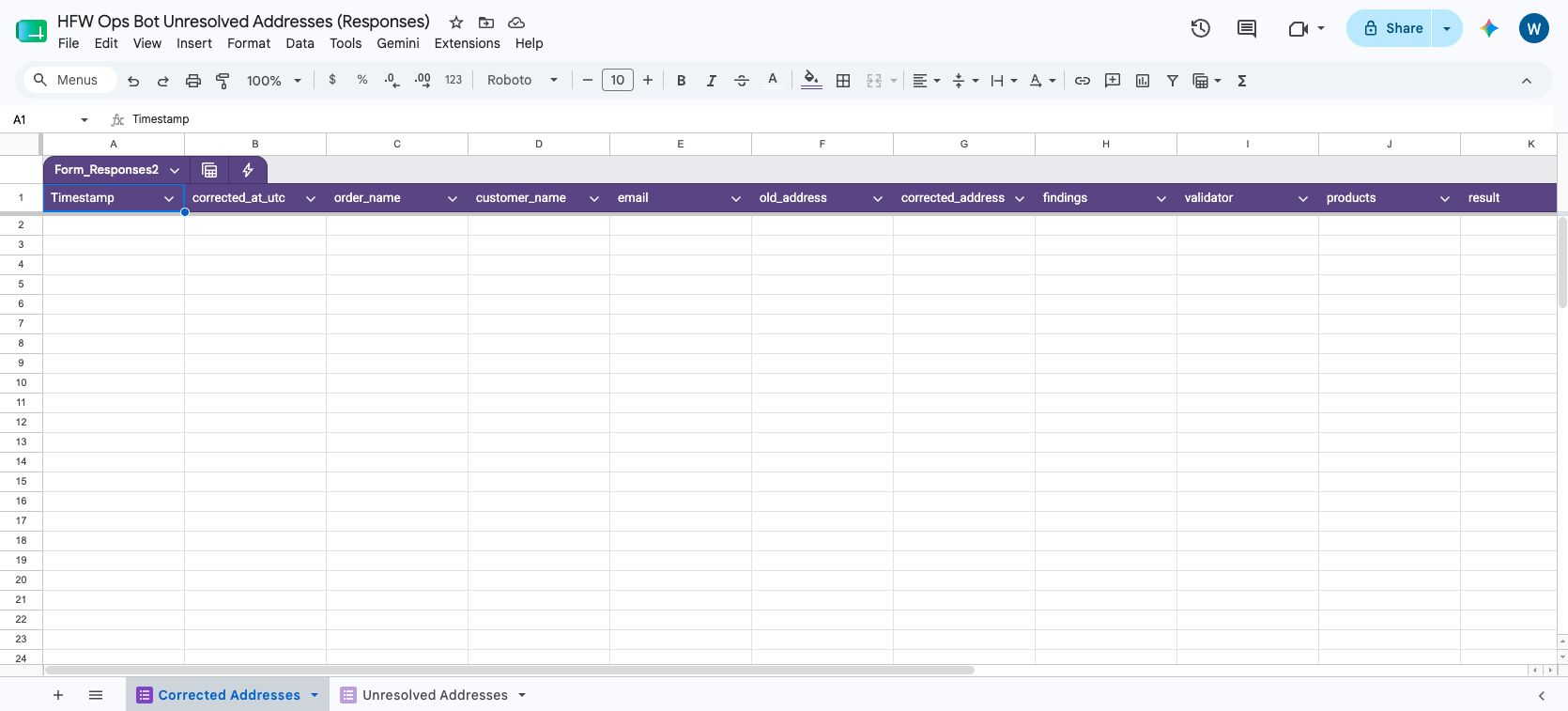This screenshot has height=711, width=1568.
Task: Insert a link with the link icon
Action: coord(1083,81)
